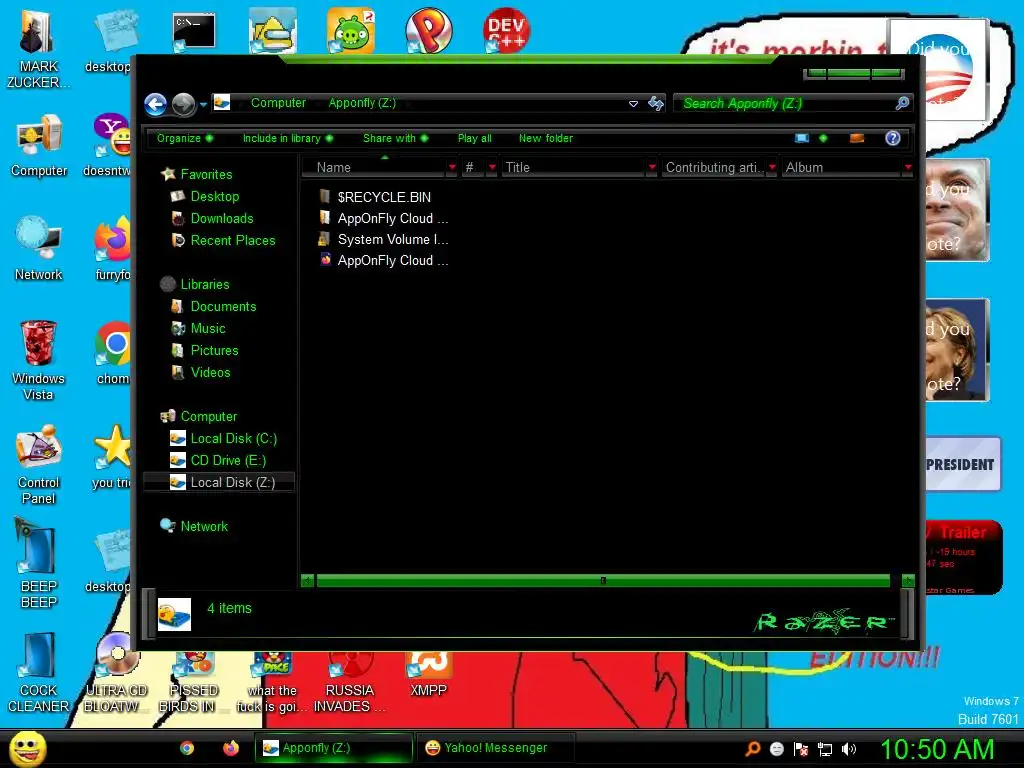Select Favorites in navigation pane

206,174
